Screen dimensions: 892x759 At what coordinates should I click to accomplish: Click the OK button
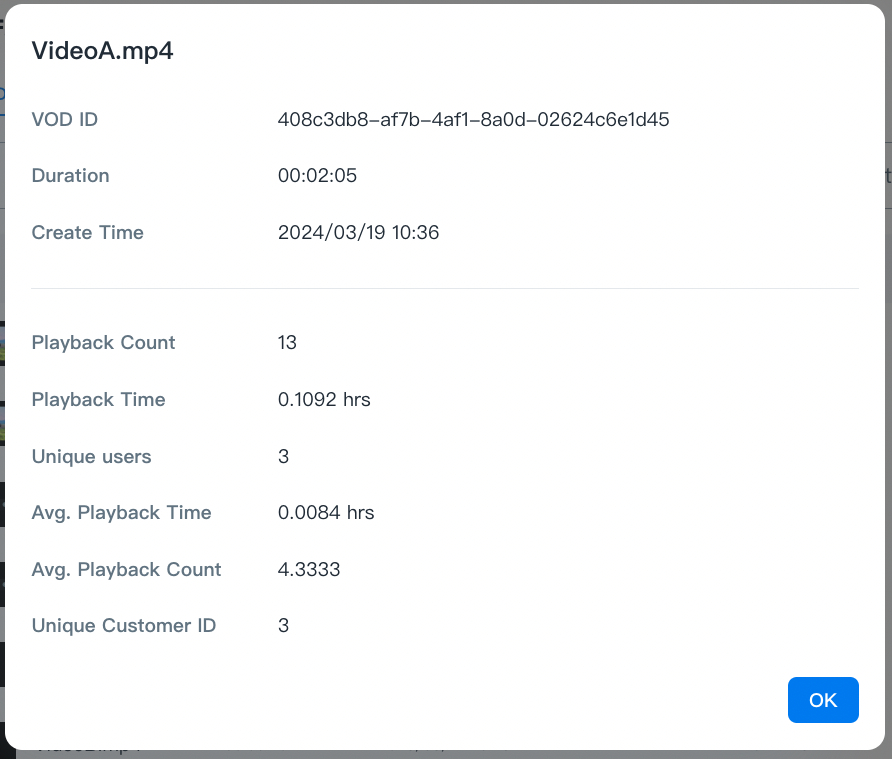coord(822,700)
